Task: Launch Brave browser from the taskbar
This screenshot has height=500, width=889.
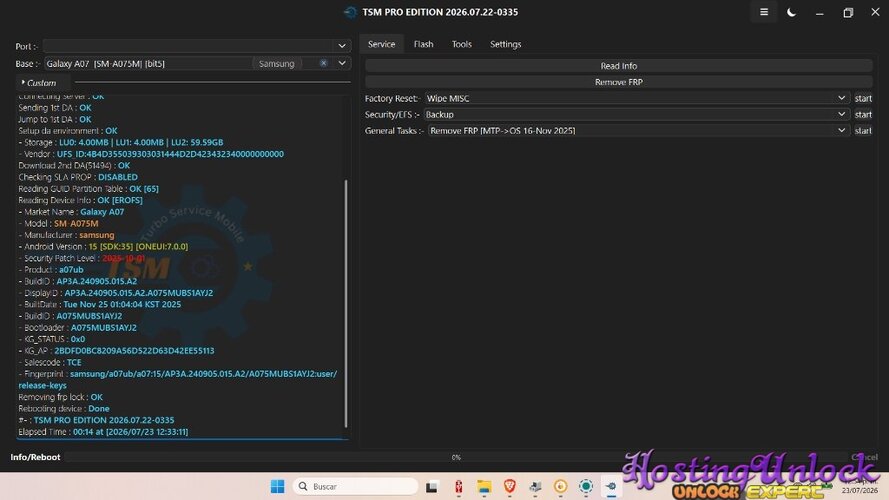Action: (x=509, y=486)
